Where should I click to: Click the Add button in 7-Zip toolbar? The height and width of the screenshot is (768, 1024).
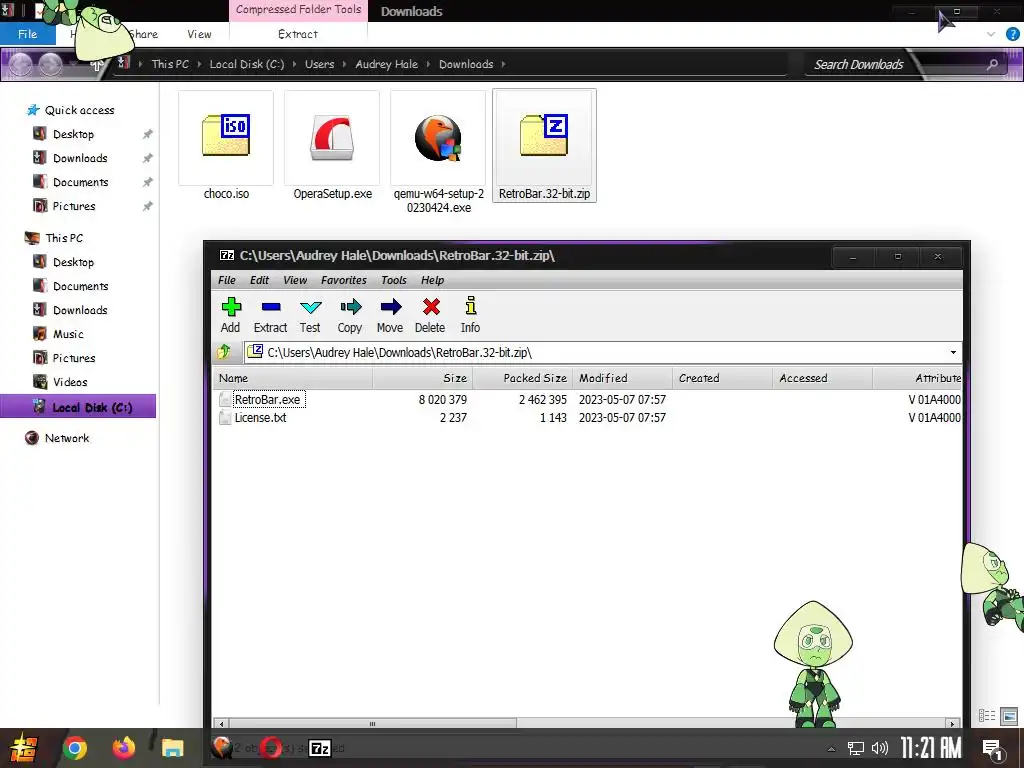231,315
